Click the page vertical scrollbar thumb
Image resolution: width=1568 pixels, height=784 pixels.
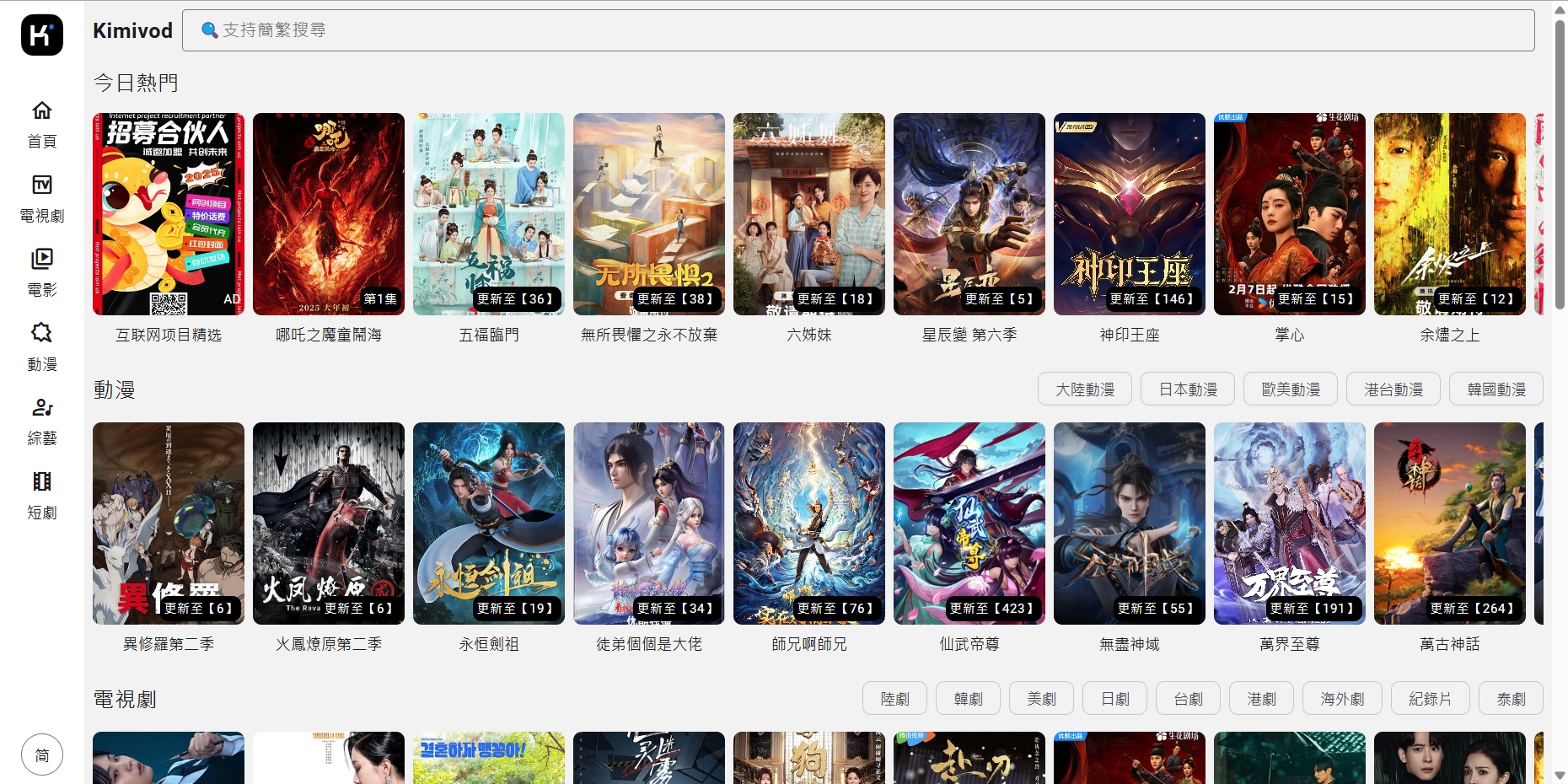point(1560,164)
